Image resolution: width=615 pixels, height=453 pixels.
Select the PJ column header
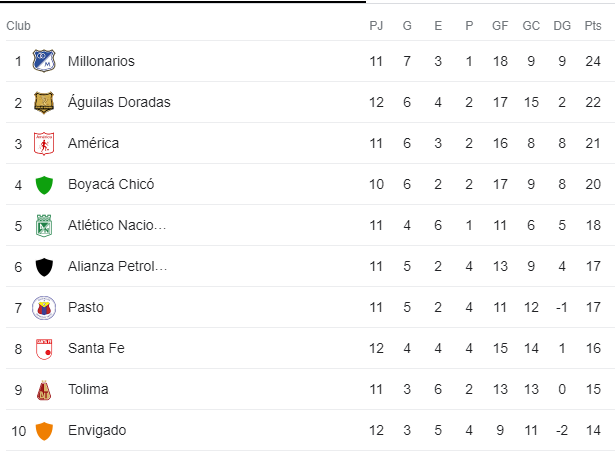(376, 25)
